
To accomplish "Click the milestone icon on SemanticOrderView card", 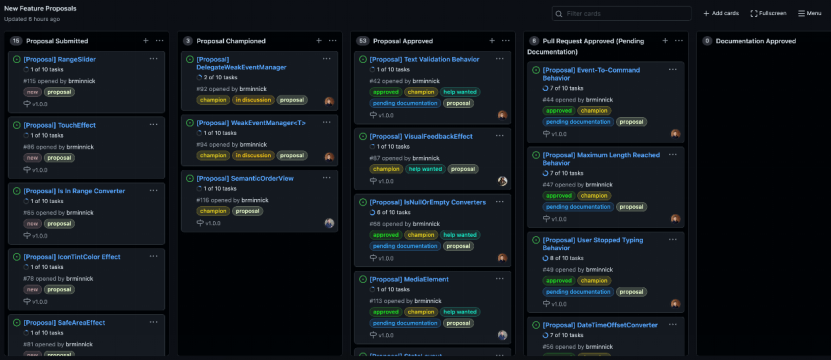I will tap(200, 223).
